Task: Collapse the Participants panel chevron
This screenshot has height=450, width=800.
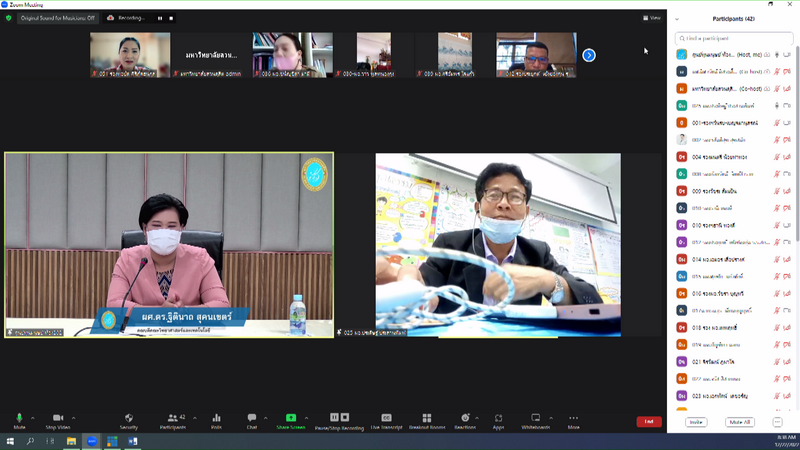Action: coord(677,19)
